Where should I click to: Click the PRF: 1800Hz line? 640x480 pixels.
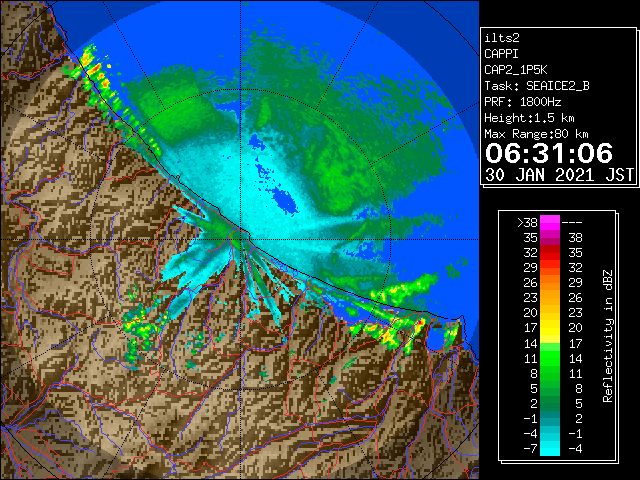[x=523, y=102]
